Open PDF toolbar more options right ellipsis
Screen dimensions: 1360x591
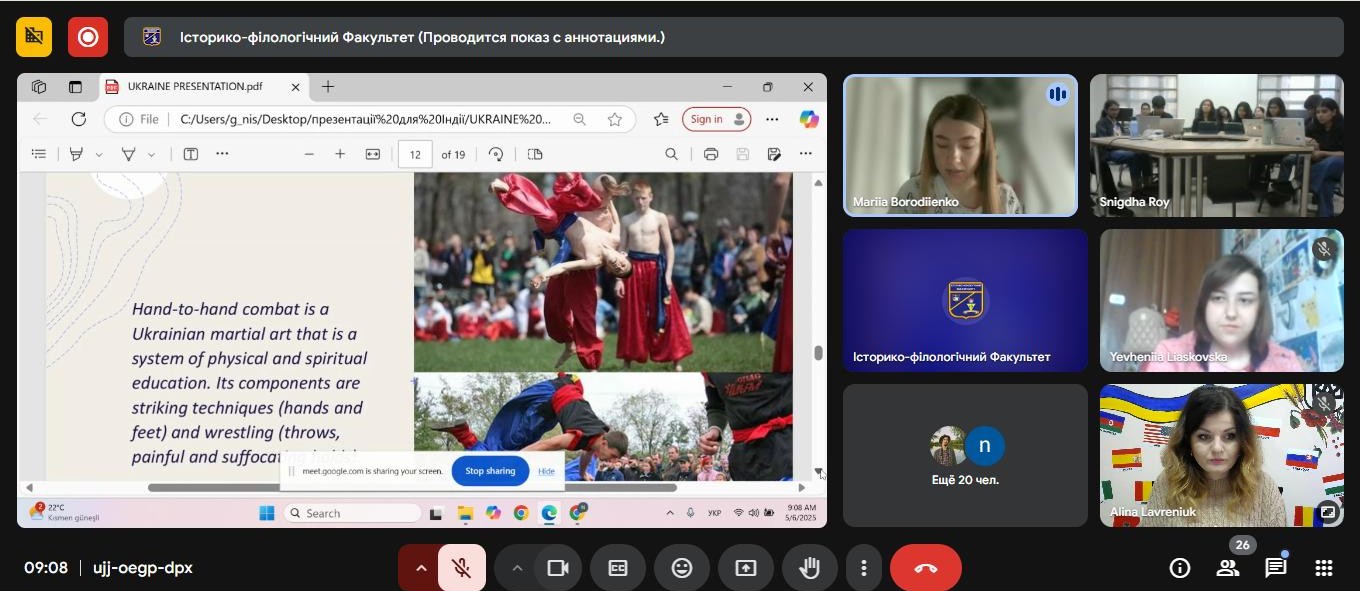click(x=805, y=154)
